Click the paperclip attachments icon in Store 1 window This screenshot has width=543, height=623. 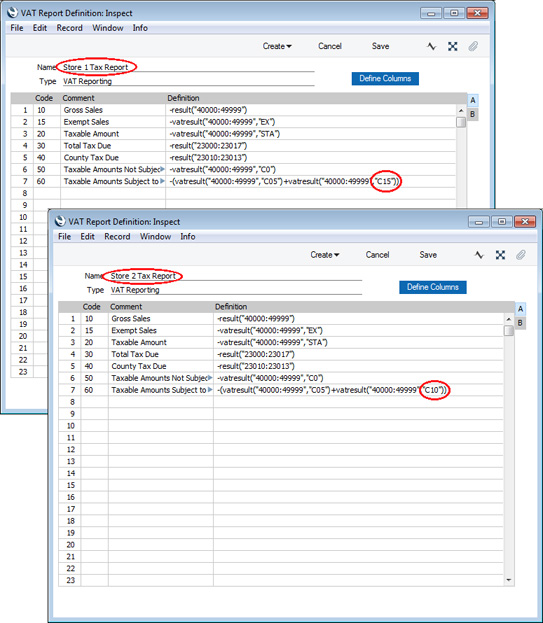473,46
